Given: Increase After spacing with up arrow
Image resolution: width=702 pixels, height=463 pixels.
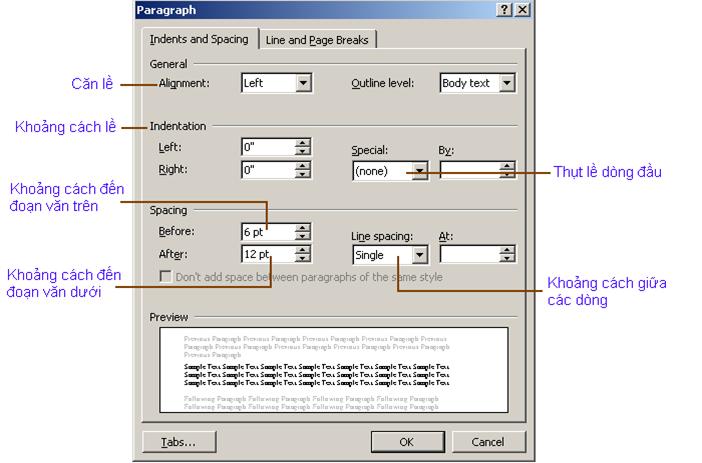Looking at the screenshot, I should 303,250.
